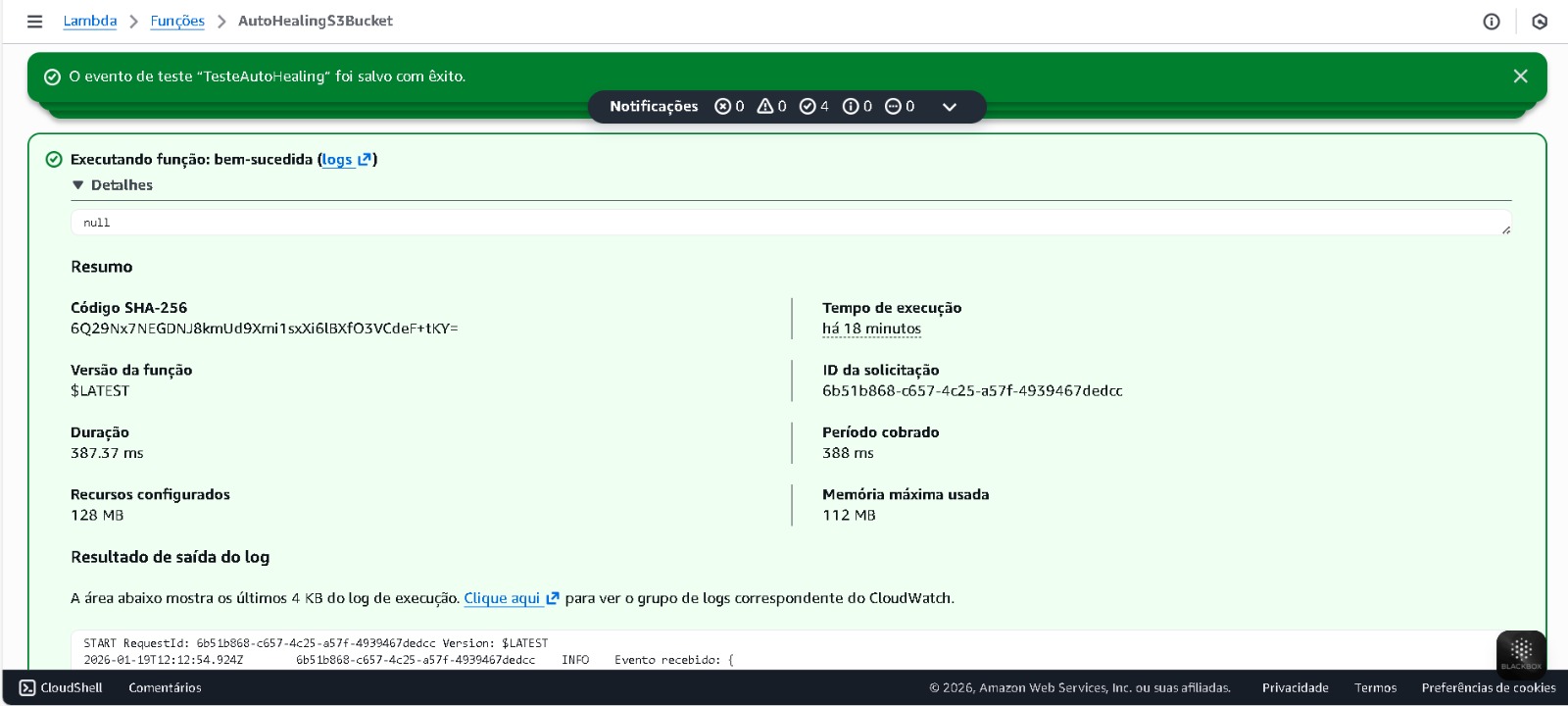Viewport: 1568px width, 706px height.
Task: Collapse the Detalhes section
Action: click(x=78, y=185)
